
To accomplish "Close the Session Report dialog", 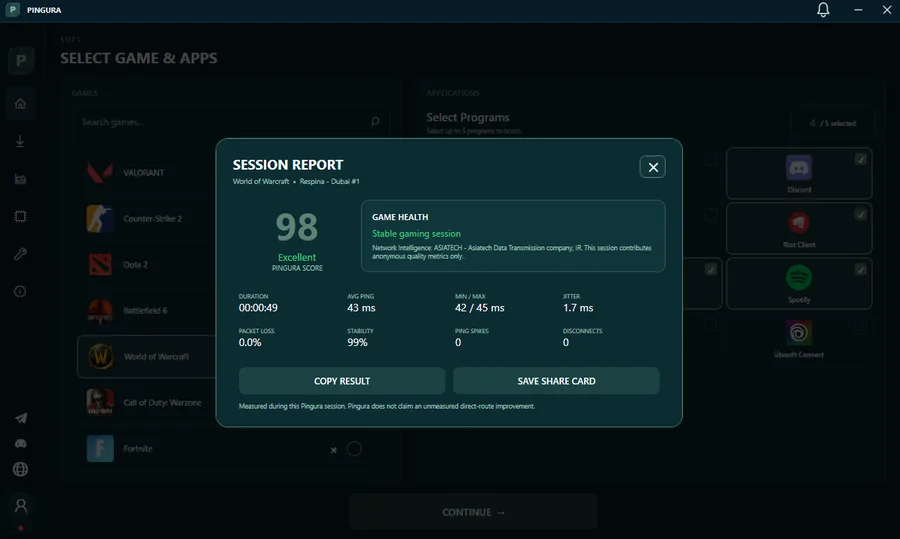I will point(653,167).
